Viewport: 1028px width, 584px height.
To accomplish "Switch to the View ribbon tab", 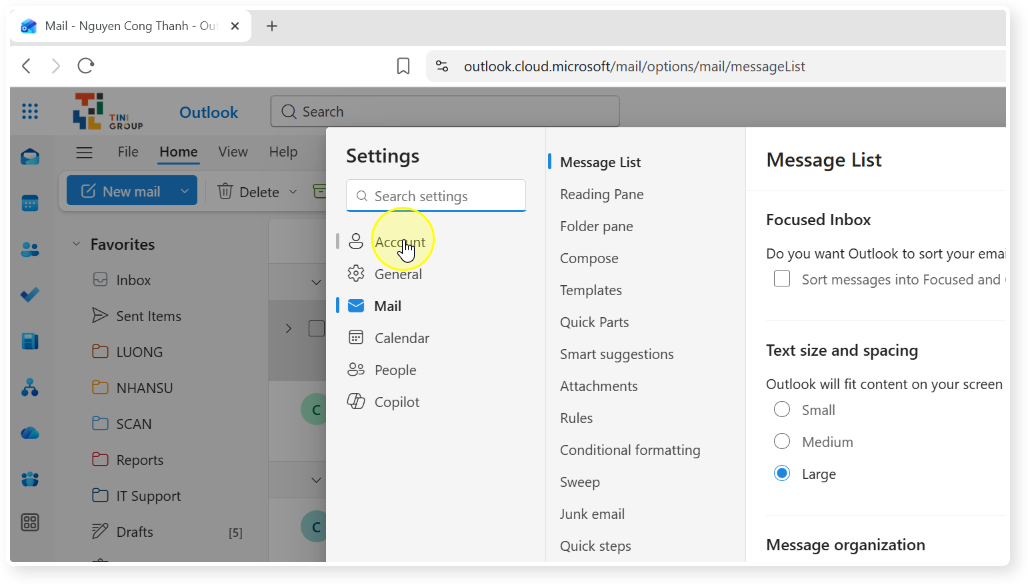I will (233, 152).
